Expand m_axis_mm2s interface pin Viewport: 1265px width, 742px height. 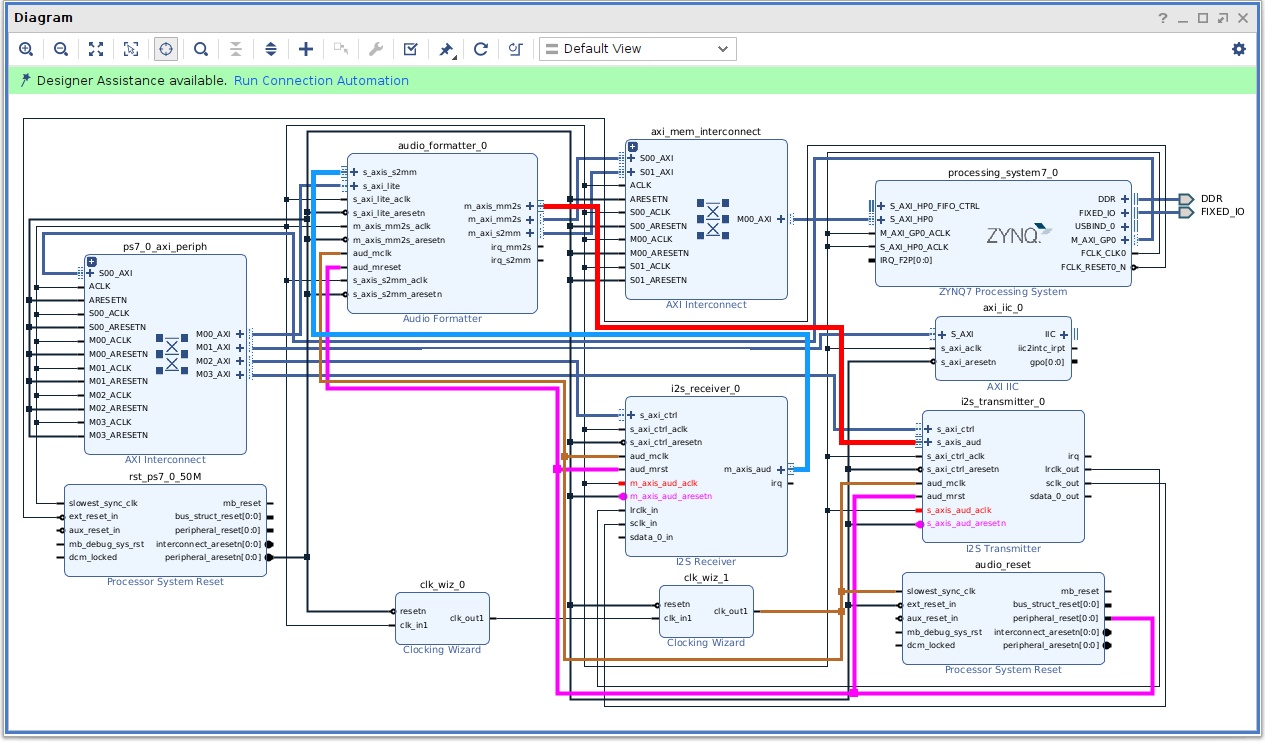coord(530,206)
